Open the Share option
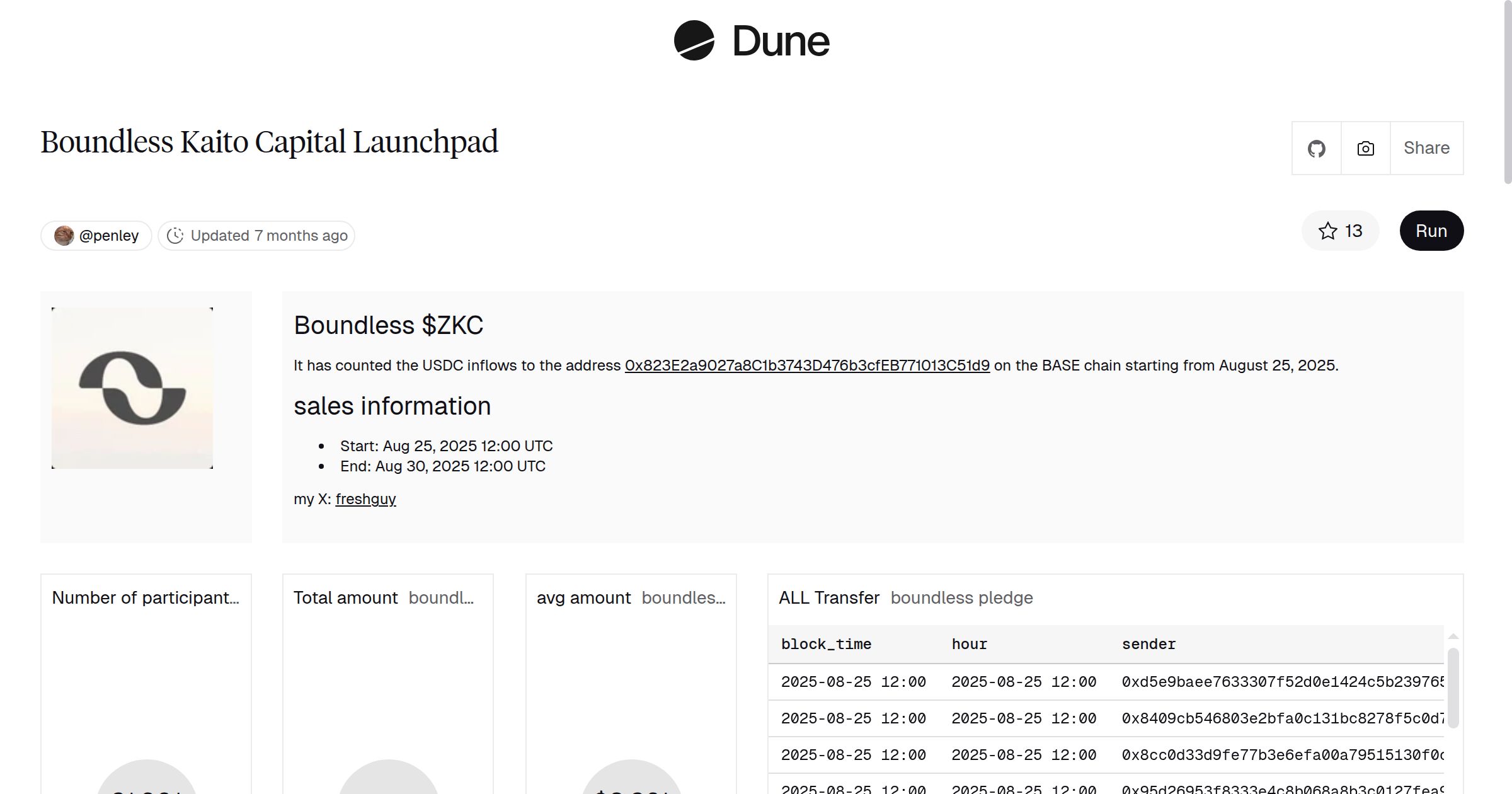1512x794 pixels. (1426, 147)
